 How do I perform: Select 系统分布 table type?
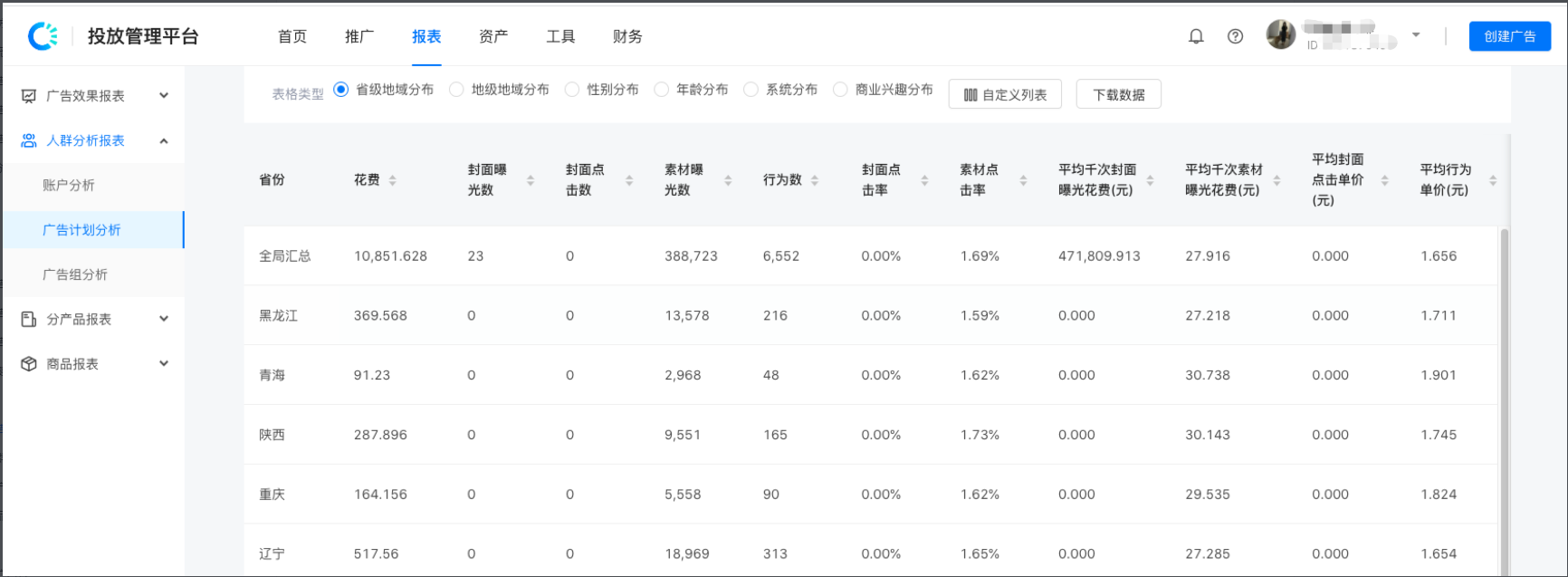click(x=751, y=89)
